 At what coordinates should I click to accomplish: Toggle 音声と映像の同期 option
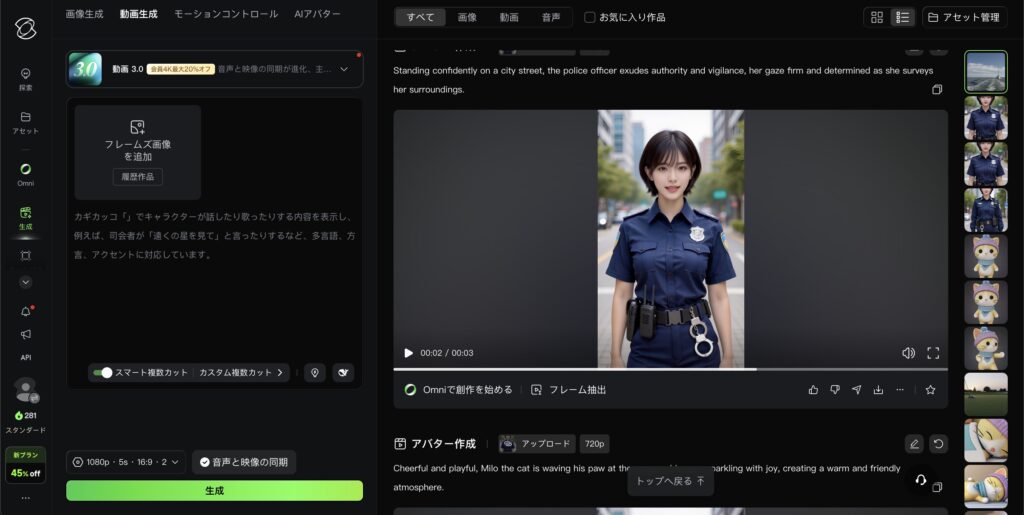[244, 462]
